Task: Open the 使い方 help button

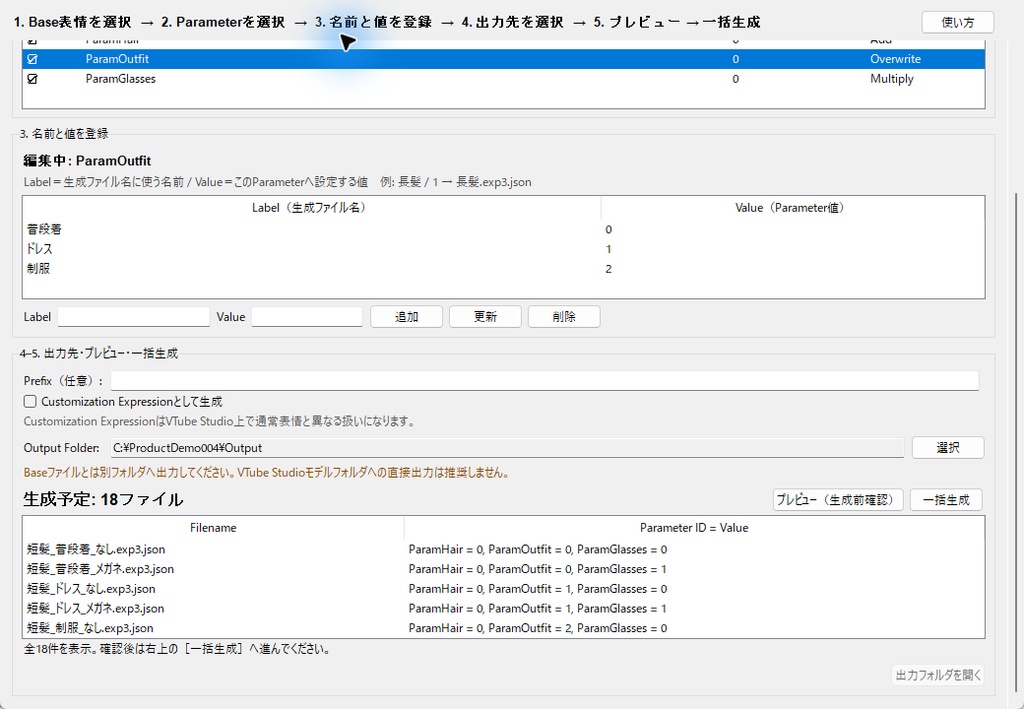Action: click(x=957, y=22)
